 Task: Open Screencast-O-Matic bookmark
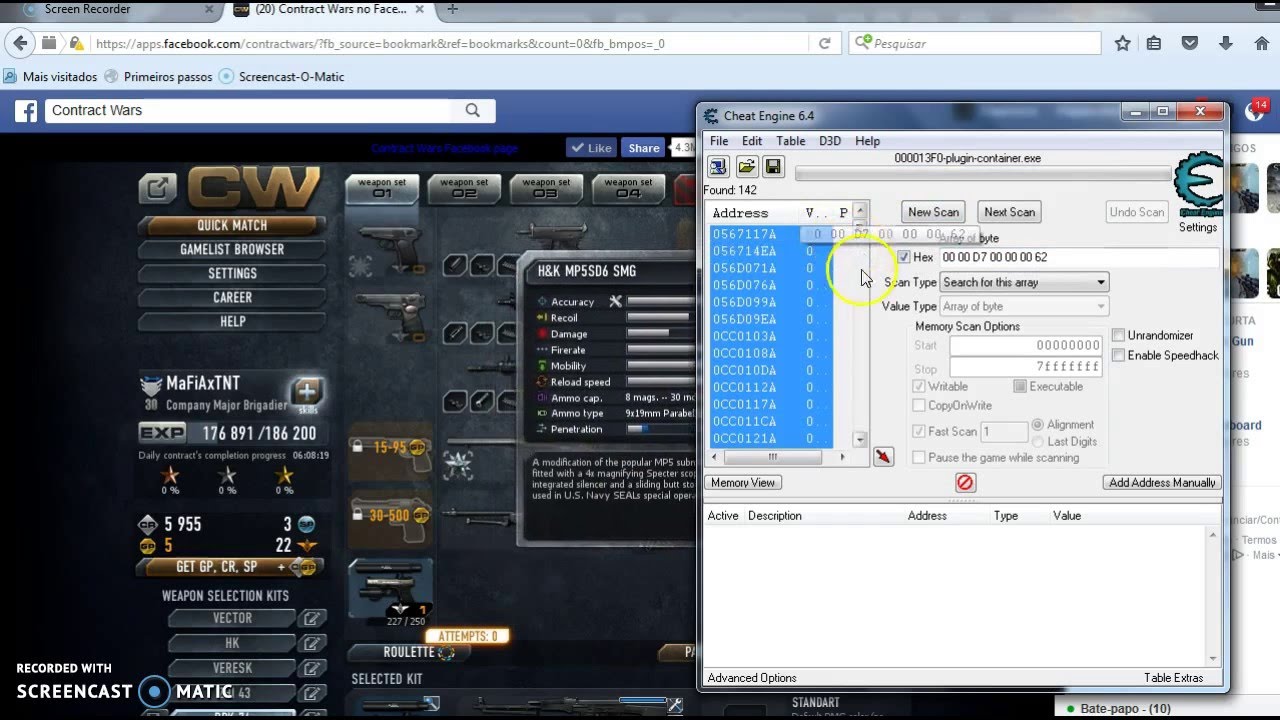tap(281, 77)
